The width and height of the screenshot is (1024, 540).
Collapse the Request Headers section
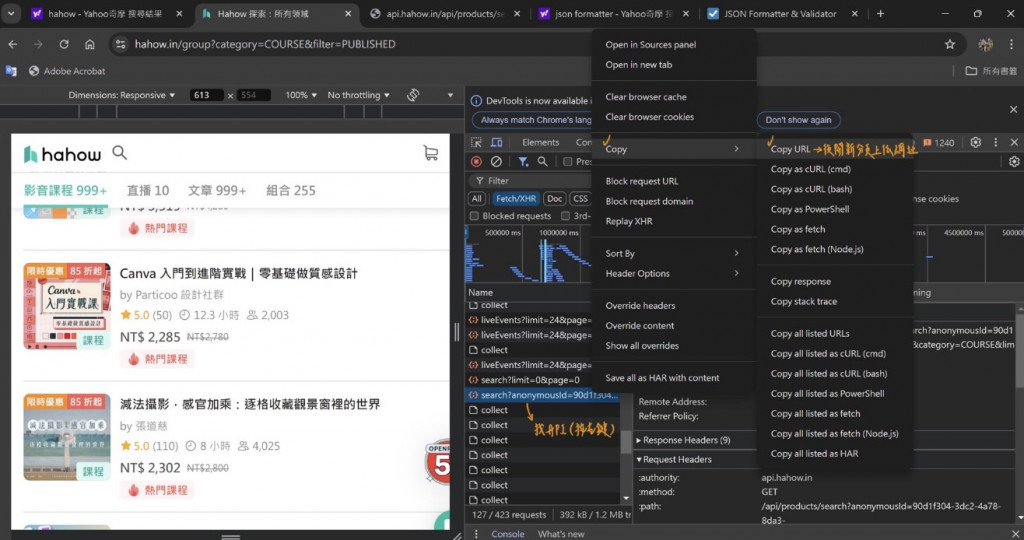674,459
